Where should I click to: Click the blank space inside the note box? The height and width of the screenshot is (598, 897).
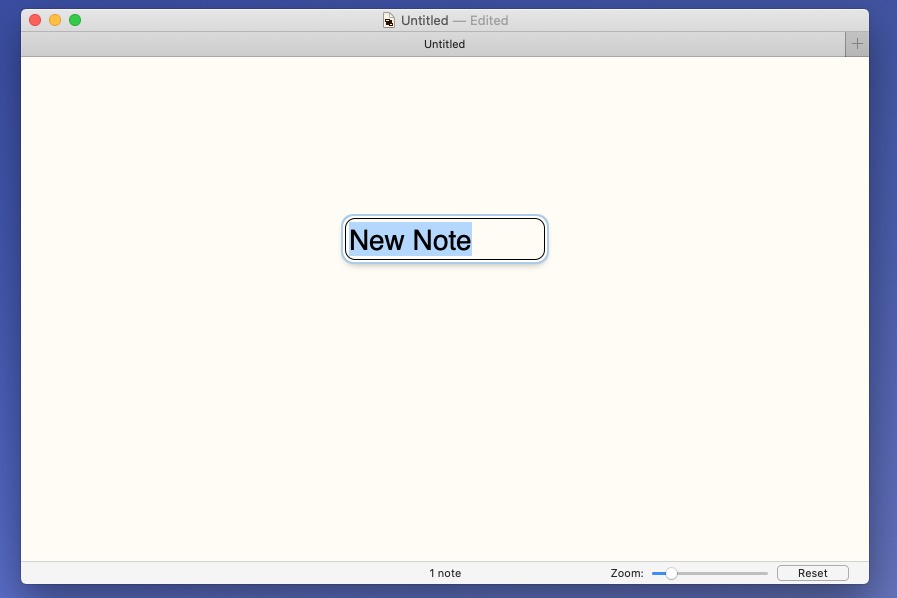tap(508, 240)
